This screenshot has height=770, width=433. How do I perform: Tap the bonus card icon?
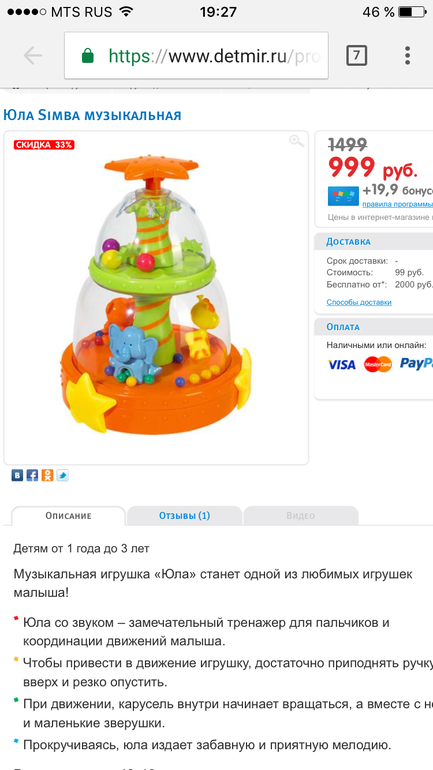pos(343,196)
